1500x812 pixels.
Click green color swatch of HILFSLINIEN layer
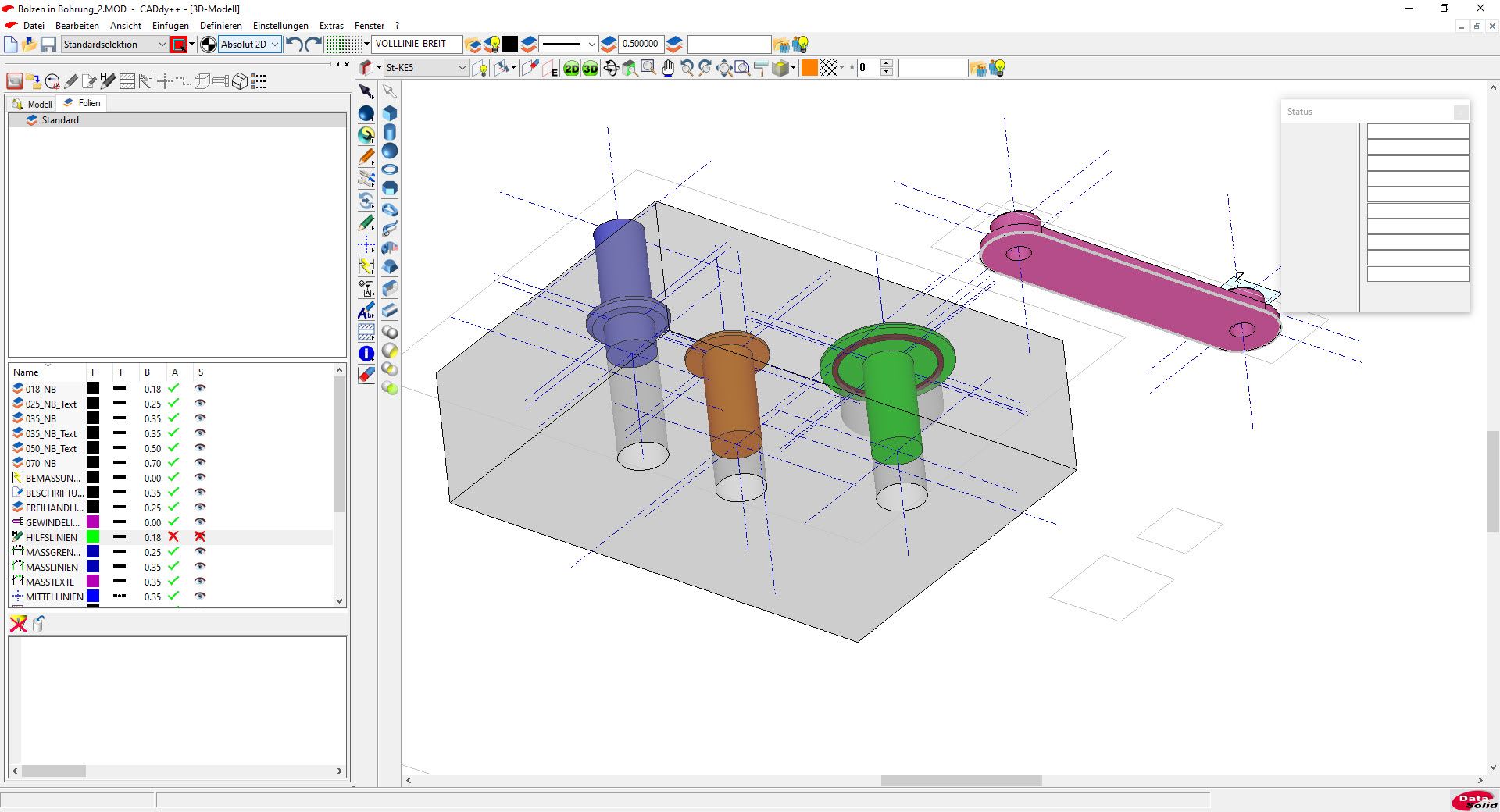[93, 536]
